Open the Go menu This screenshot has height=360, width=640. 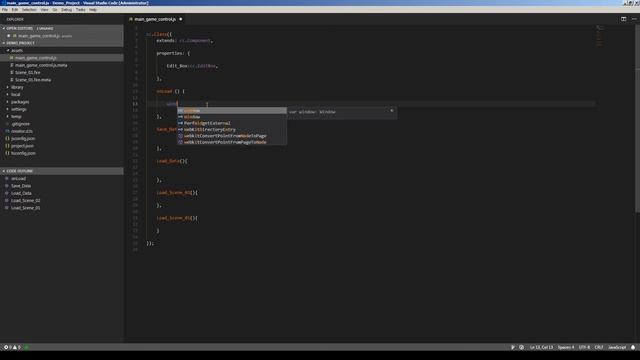[55, 9]
